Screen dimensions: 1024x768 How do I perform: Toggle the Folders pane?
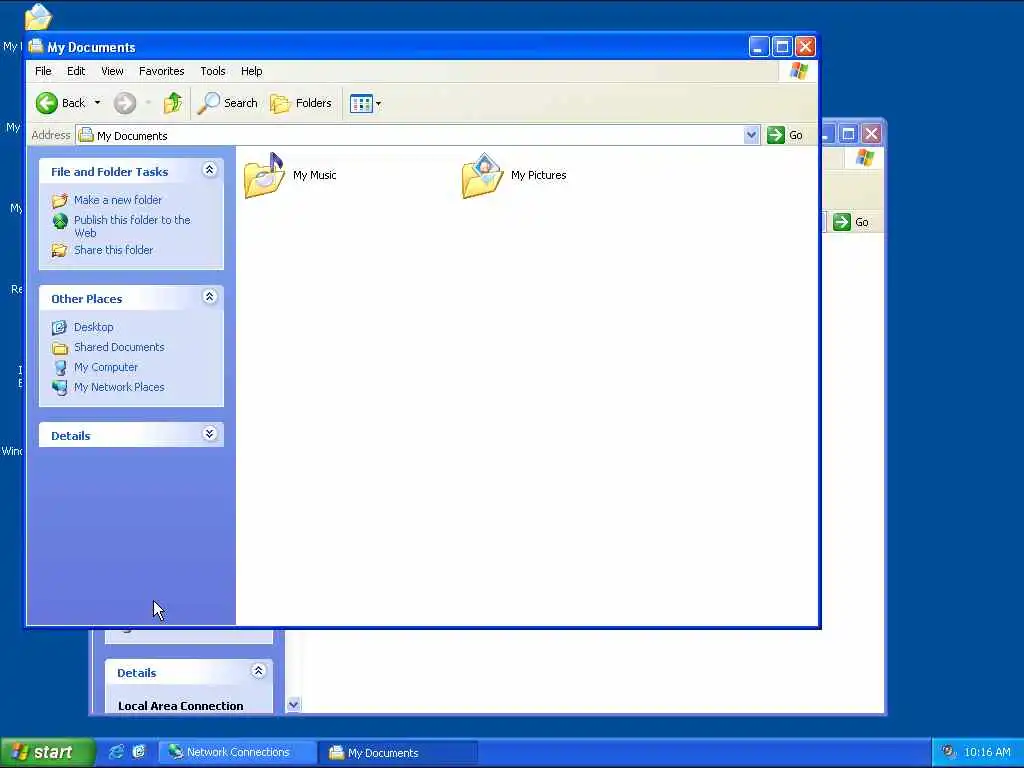(x=301, y=103)
